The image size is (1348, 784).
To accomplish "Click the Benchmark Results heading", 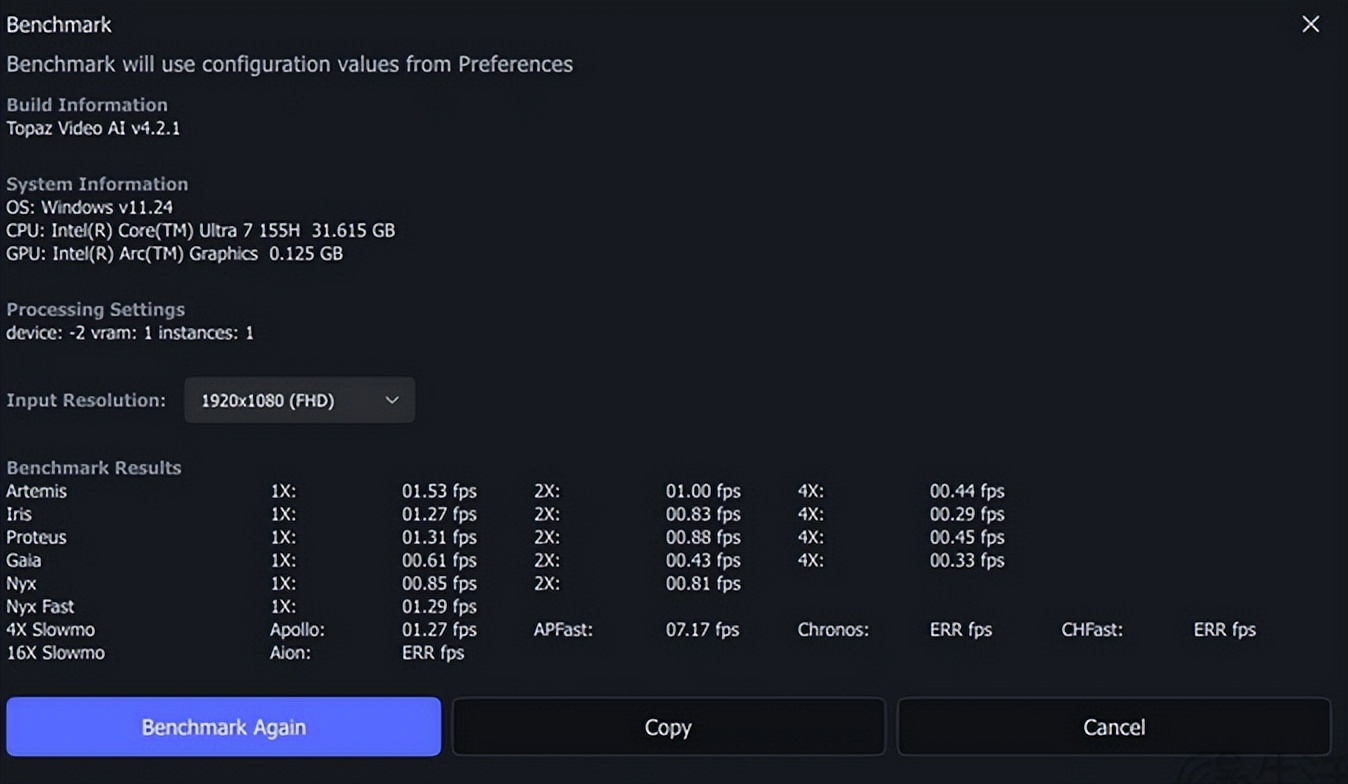I will [x=94, y=468].
